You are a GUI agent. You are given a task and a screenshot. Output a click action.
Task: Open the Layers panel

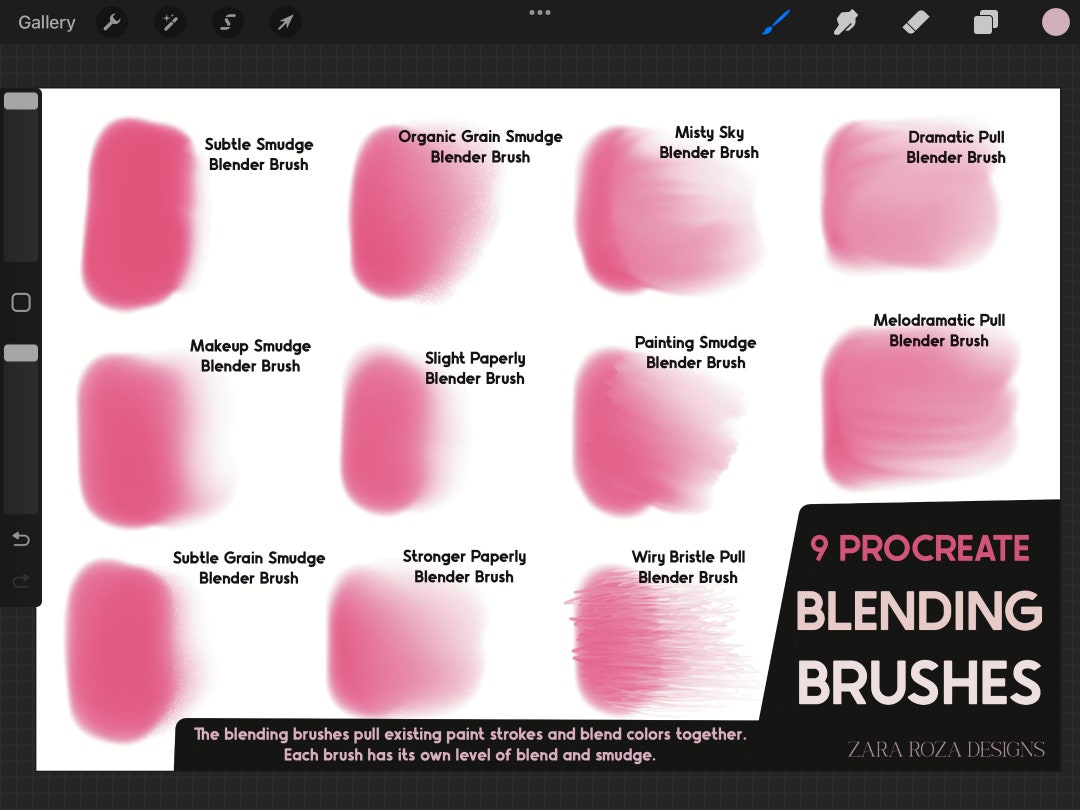tap(985, 21)
